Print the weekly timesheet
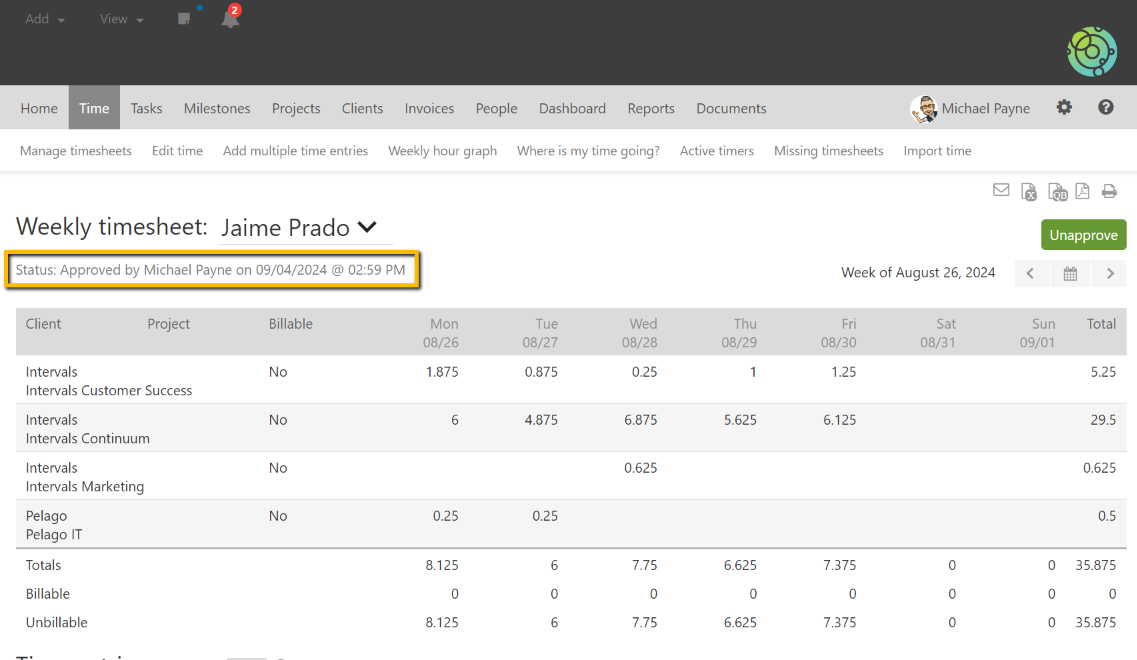 click(x=1109, y=191)
